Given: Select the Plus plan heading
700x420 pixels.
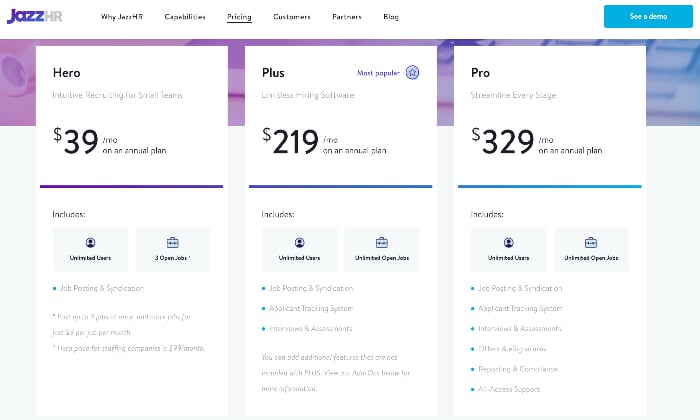Looking at the screenshot, I should 273,73.
